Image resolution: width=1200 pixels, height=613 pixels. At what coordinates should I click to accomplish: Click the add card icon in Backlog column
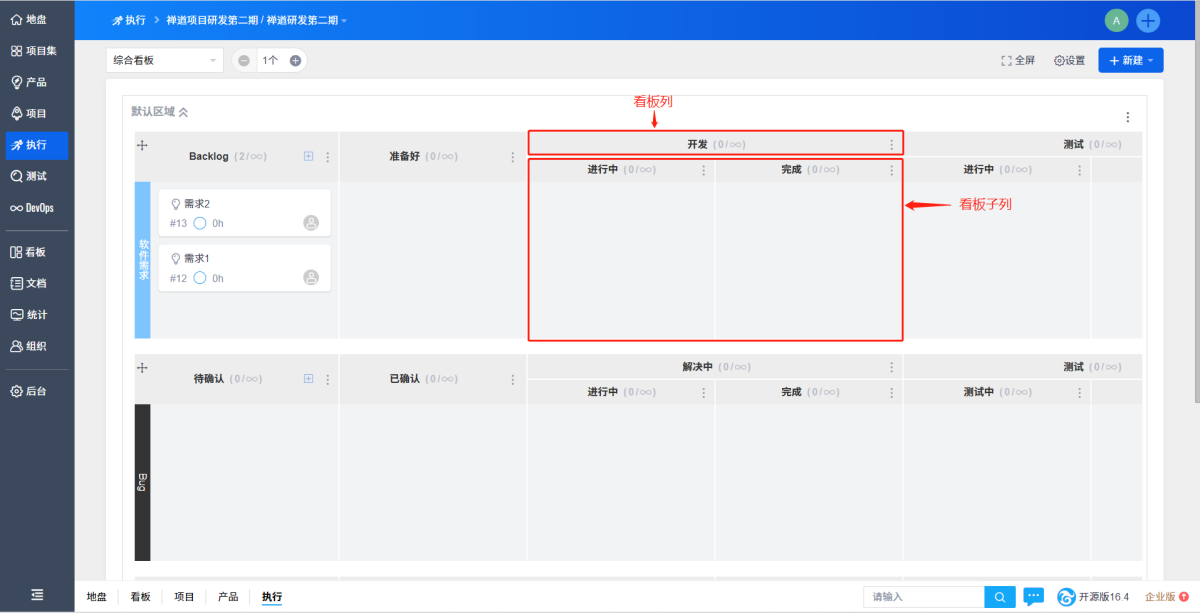[308, 156]
